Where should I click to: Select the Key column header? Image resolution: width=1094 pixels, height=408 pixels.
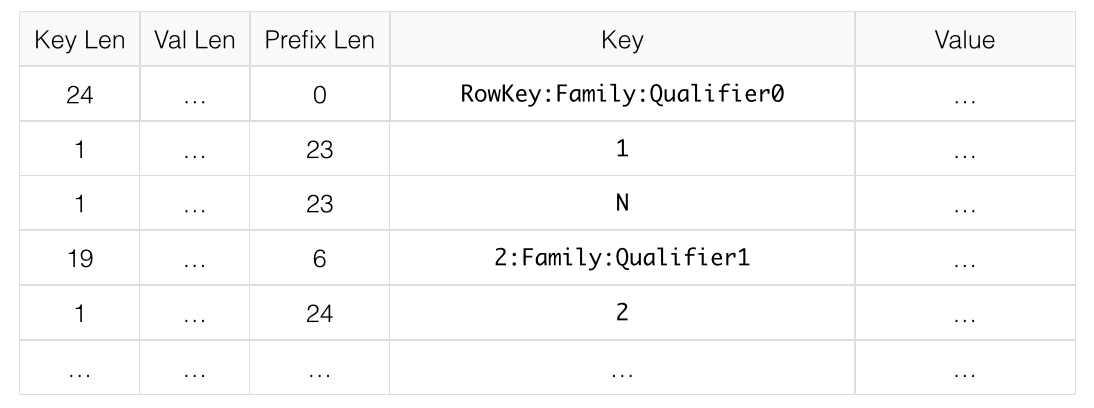[x=621, y=41]
